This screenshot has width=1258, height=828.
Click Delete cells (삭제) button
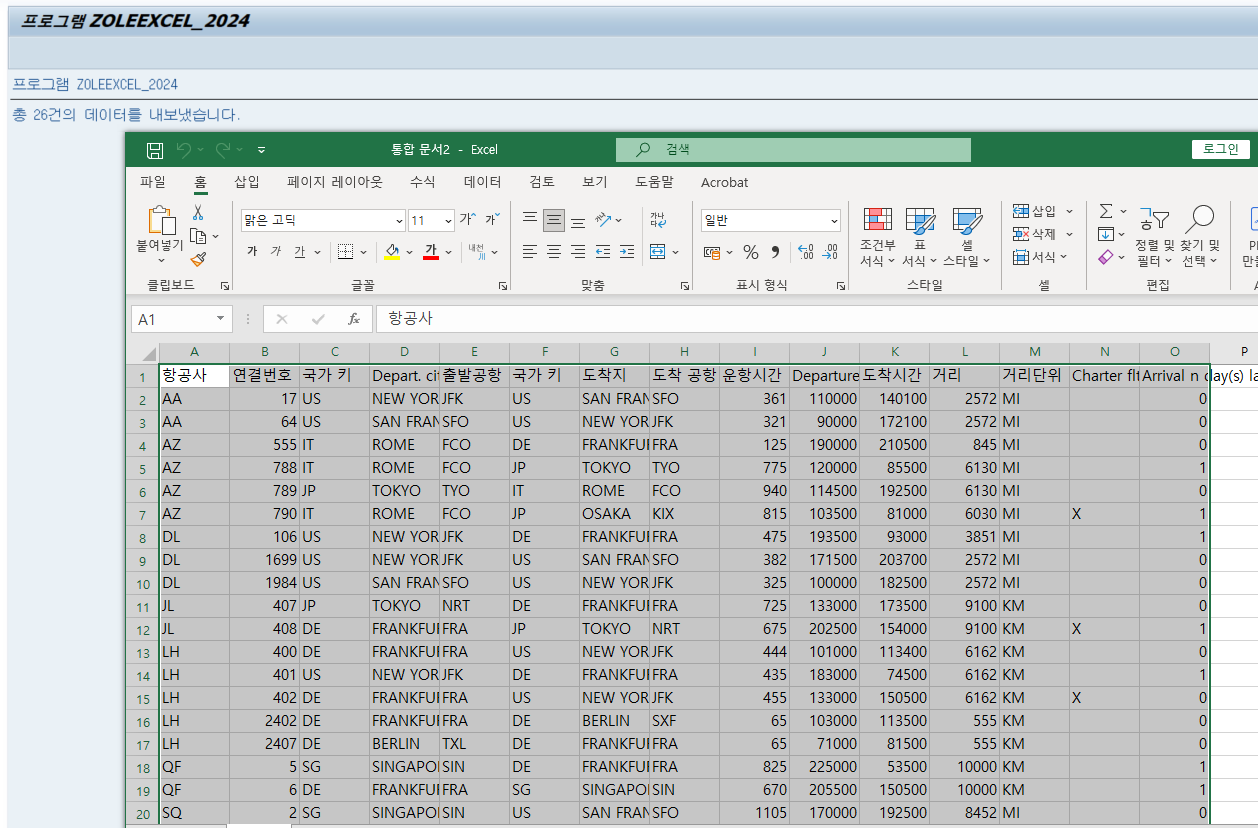(x=1042, y=234)
